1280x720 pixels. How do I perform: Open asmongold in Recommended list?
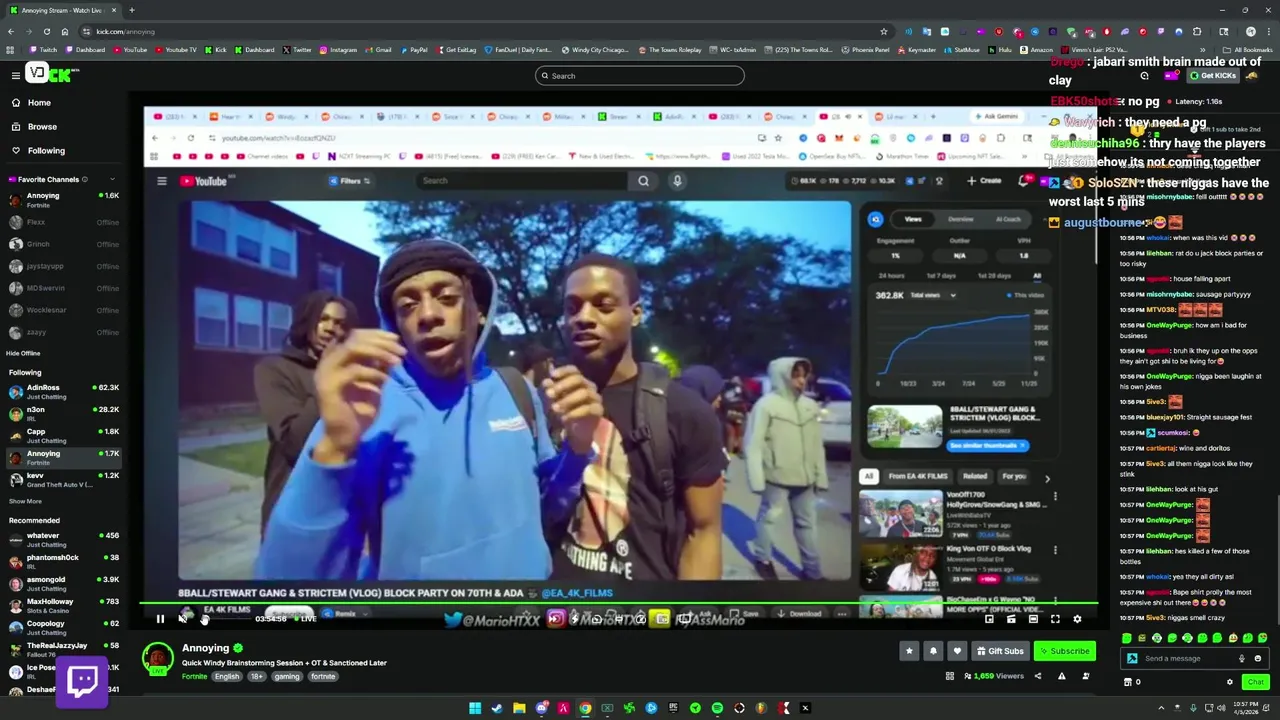(x=64, y=583)
